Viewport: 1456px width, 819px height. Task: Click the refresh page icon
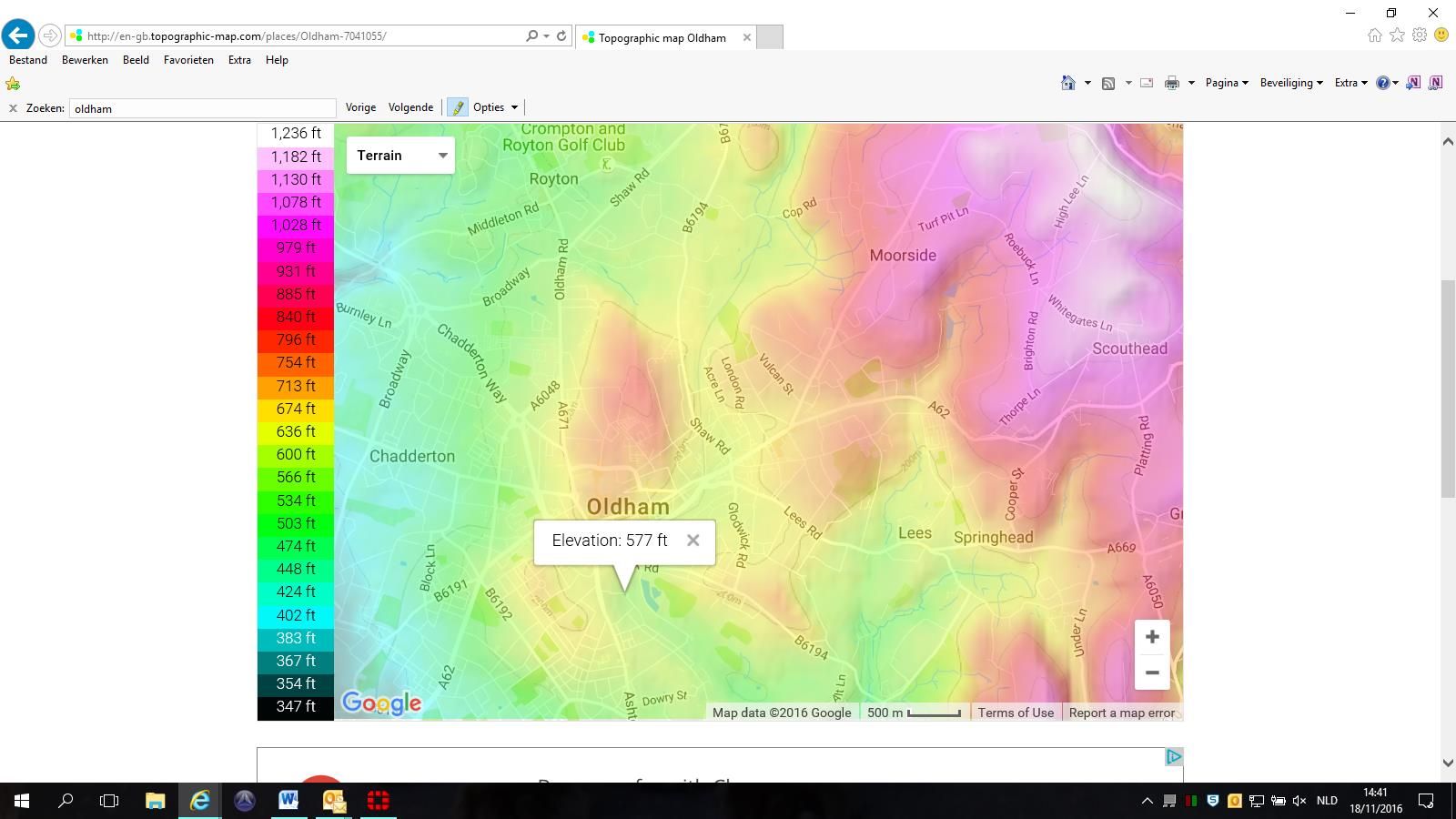(x=561, y=35)
